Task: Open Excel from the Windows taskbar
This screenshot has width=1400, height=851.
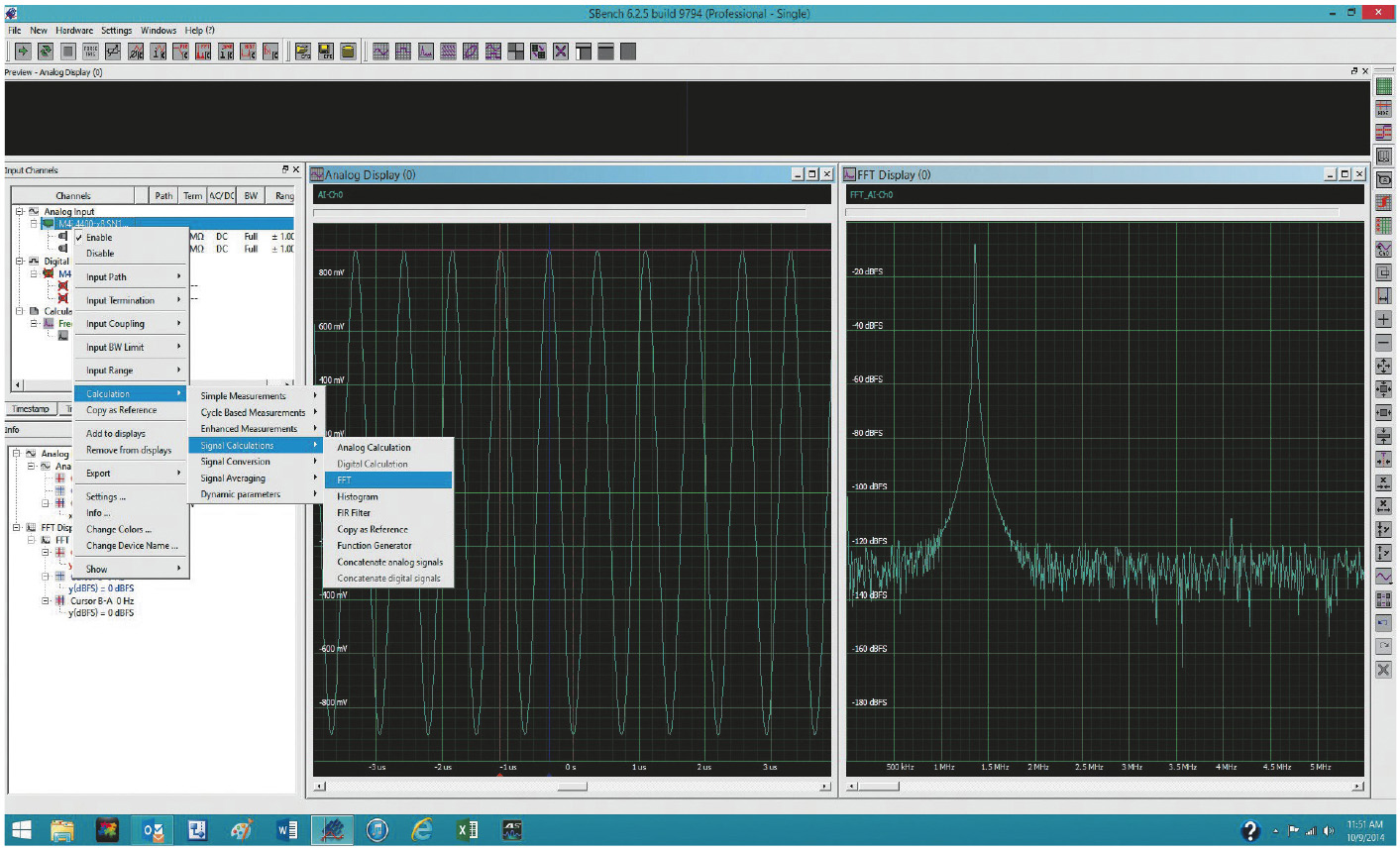Action: coord(468,830)
